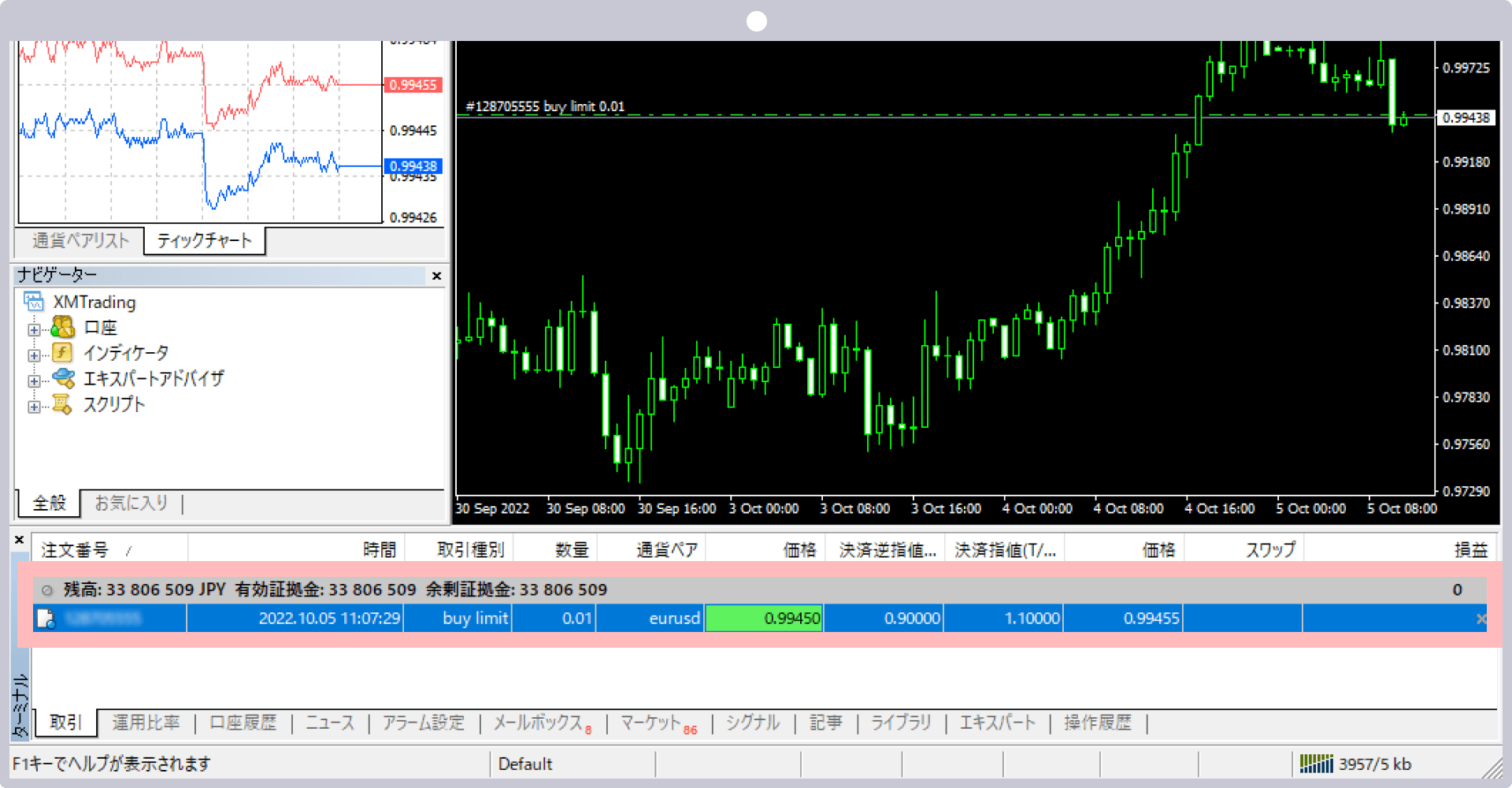
Task: Click the 0.99455 current price cell
Action: [x=1125, y=619]
